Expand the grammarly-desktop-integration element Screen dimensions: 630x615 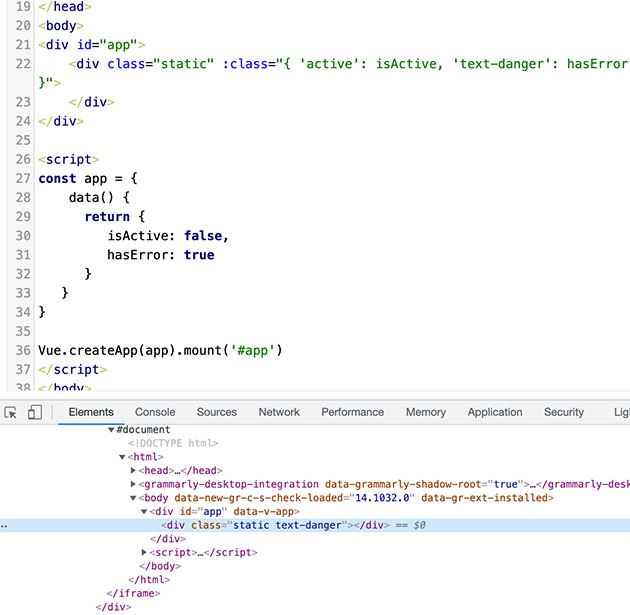(x=133, y=484)
